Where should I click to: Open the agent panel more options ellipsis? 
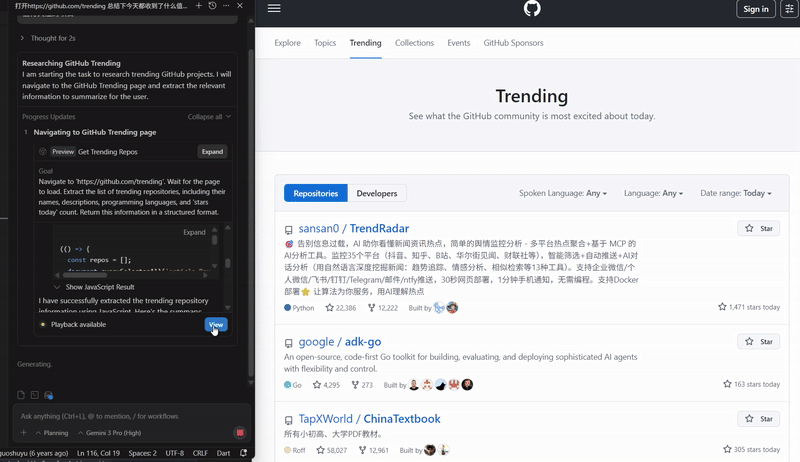pos(226,6)
